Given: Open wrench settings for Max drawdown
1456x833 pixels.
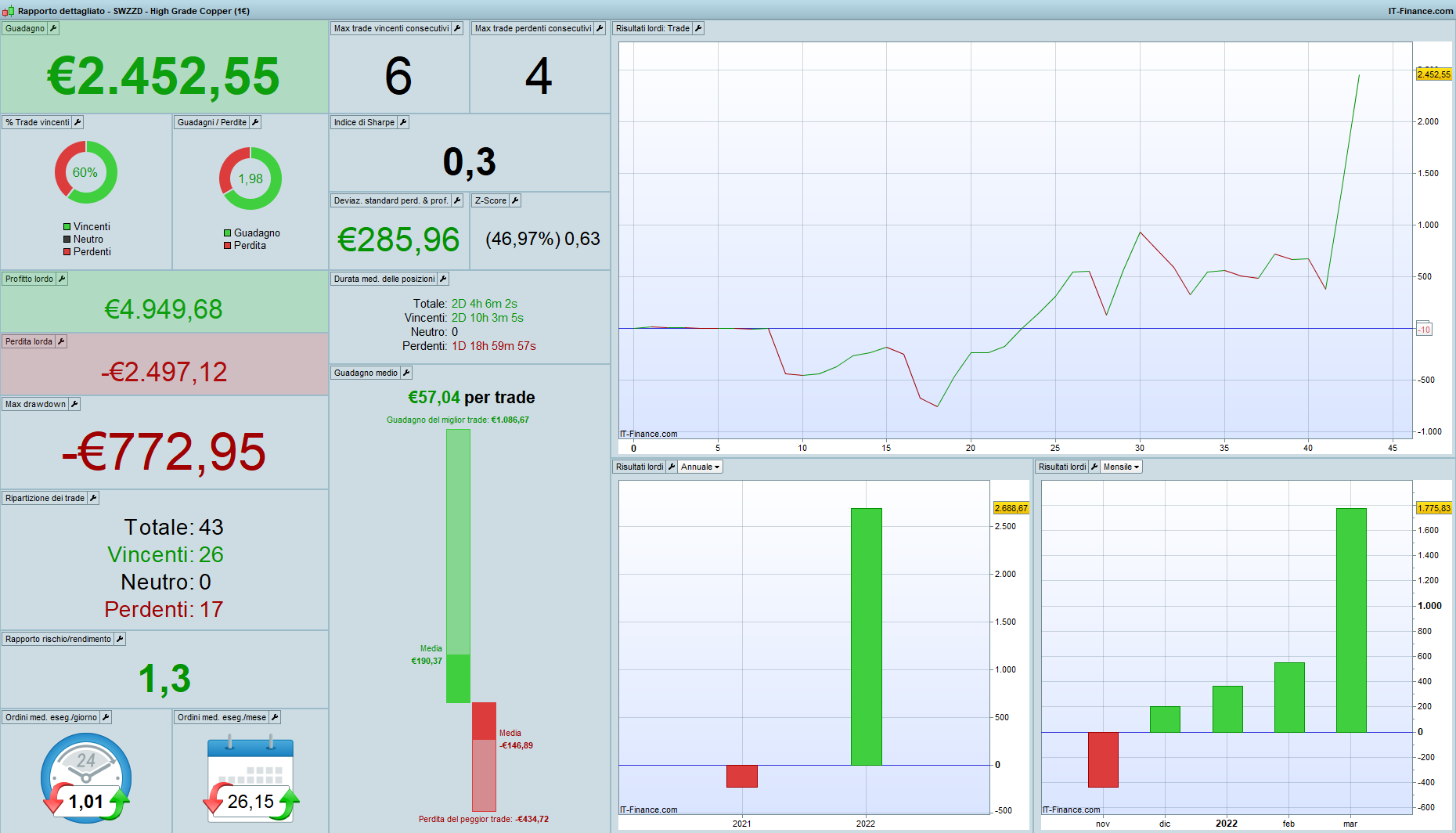Looking at the screenshot, I should [x=74, y=404].
